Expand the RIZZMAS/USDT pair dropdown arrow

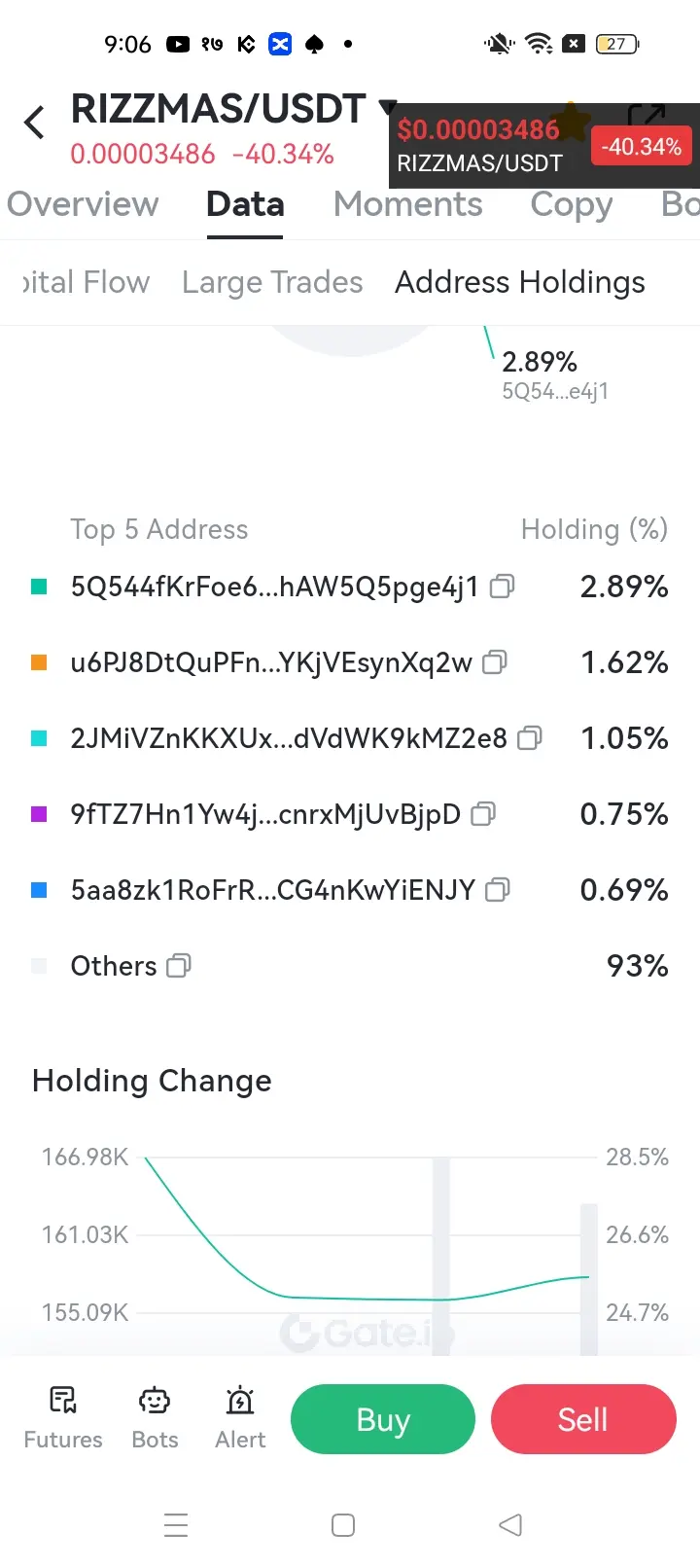[x=387, y=107]
